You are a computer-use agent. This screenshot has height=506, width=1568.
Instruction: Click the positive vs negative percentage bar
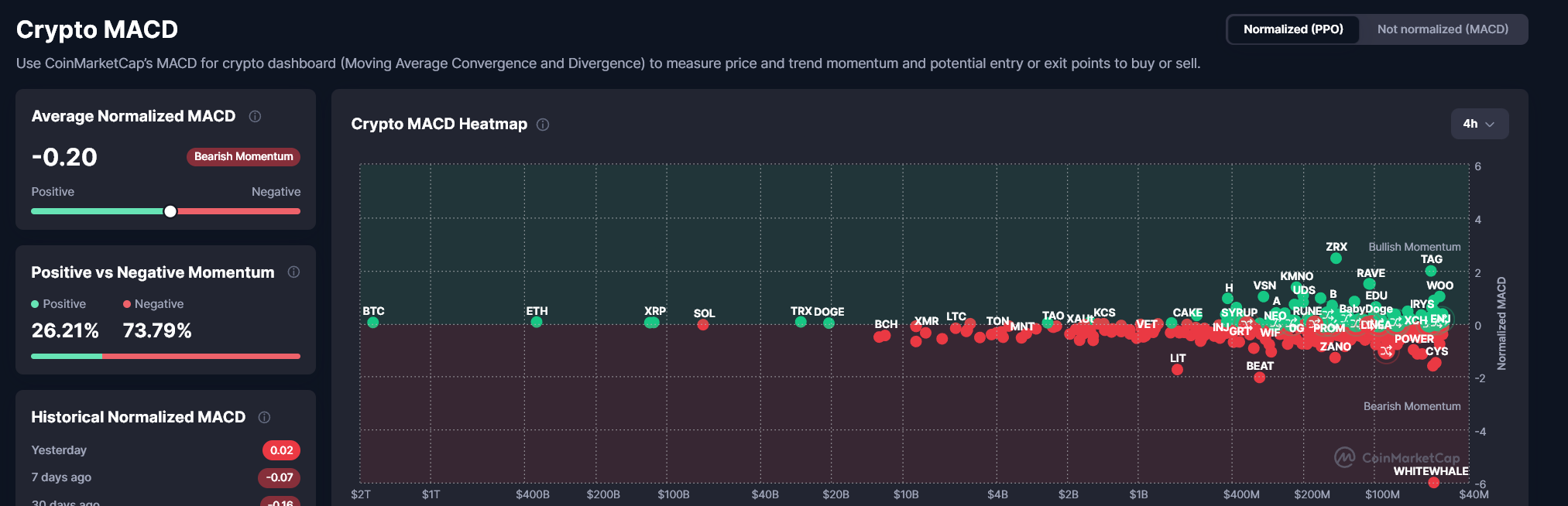pyautogui.click(x=166, y=356)
